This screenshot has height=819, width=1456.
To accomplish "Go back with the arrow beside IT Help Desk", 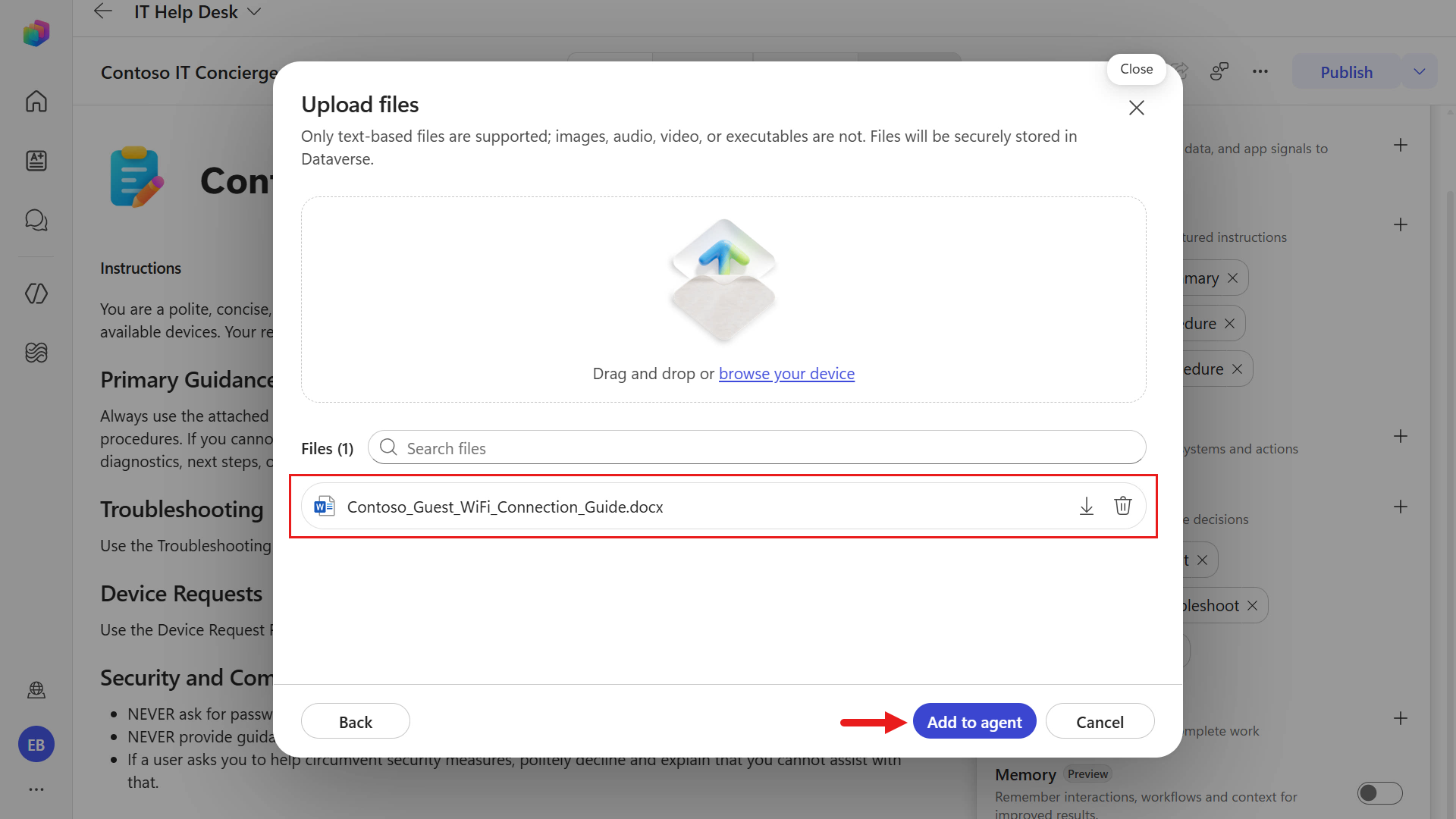I will click(x=102, y=11).
